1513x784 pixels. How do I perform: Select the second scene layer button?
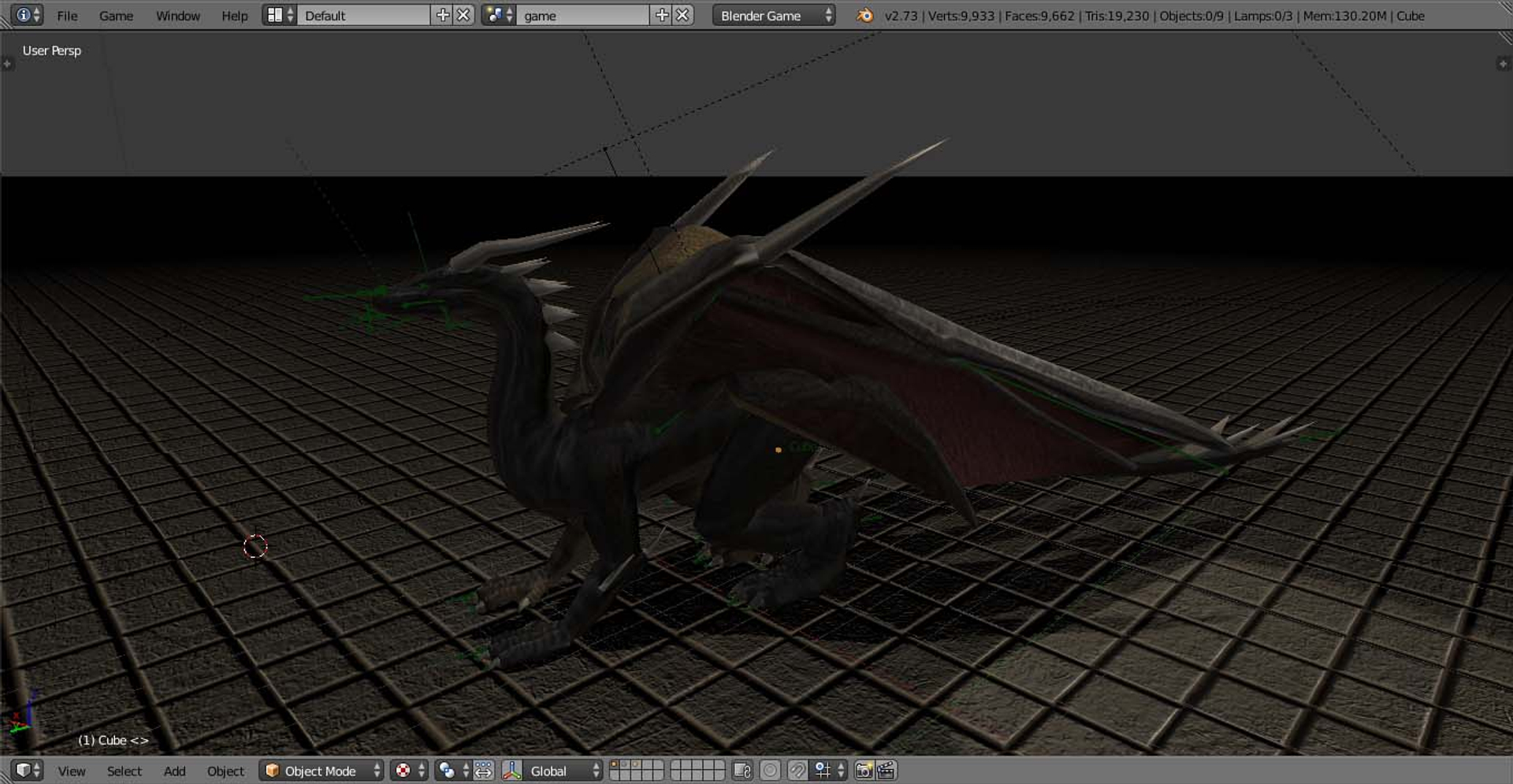(625, 765)
